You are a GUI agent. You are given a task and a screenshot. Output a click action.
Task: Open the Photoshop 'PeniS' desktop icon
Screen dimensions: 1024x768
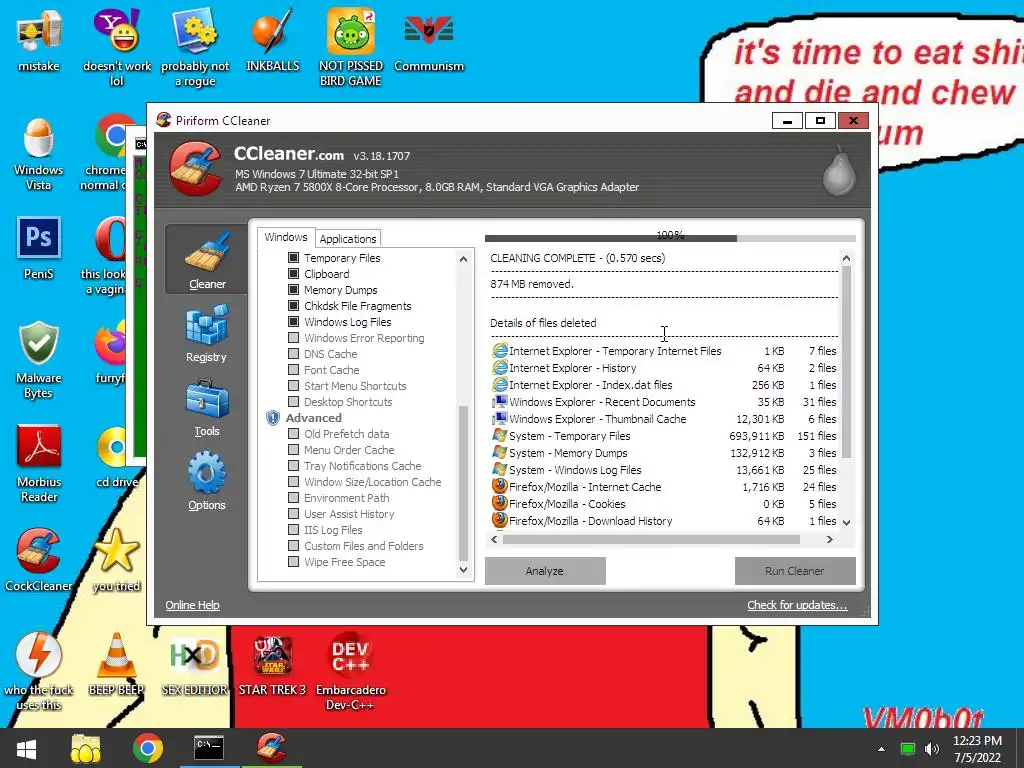point(39,248)
